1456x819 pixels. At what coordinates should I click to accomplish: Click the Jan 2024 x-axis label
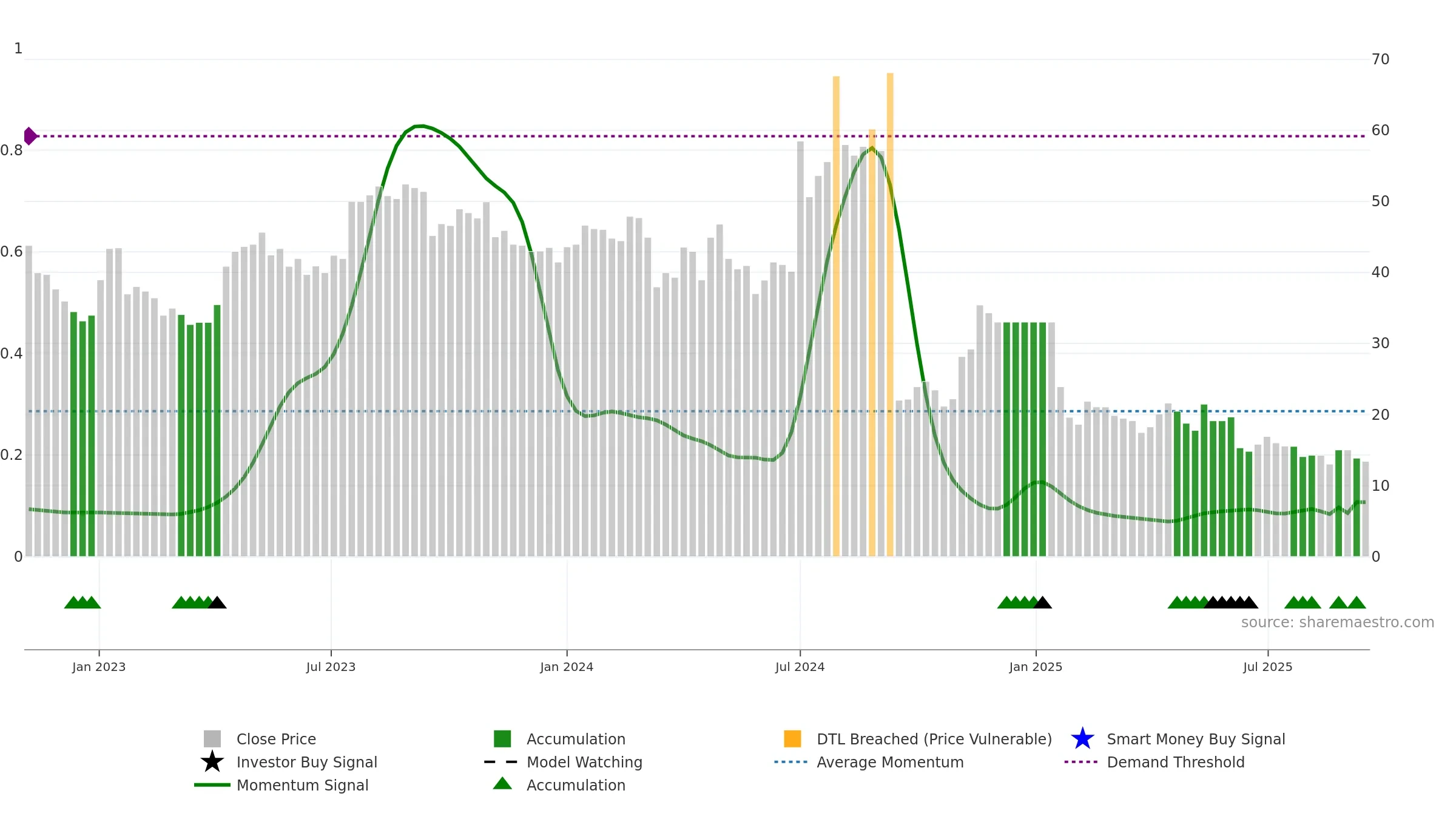[x=567, y=667]
